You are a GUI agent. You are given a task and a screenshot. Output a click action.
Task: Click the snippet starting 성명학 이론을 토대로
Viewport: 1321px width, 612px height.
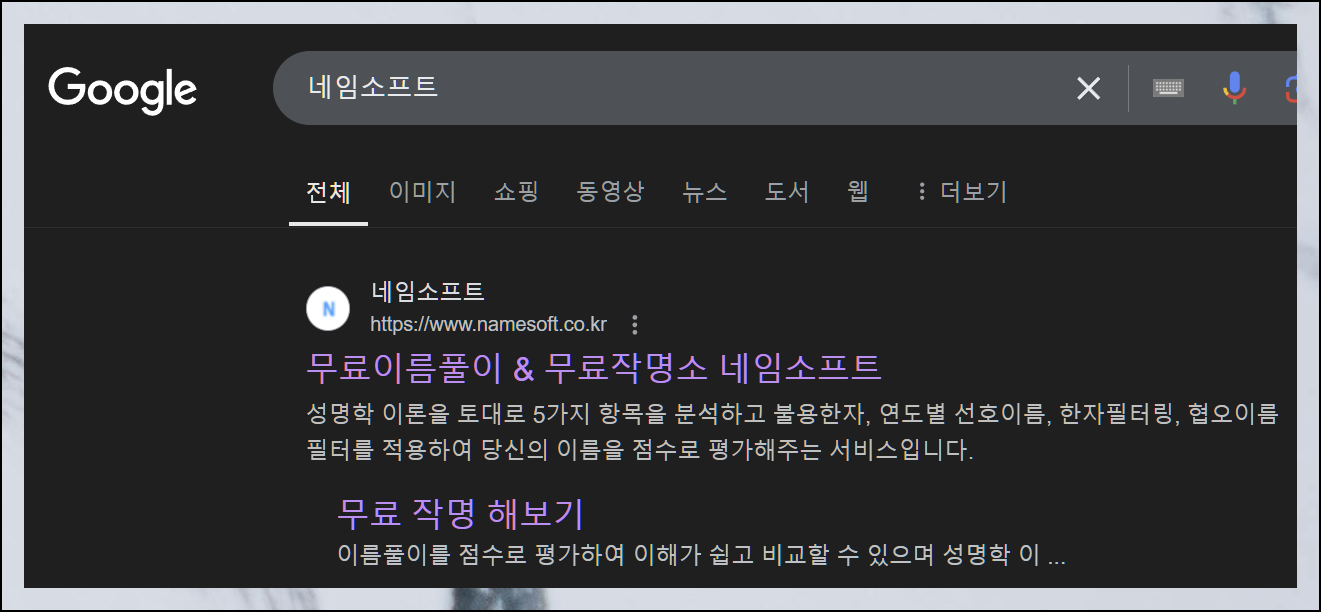[792, 432]
